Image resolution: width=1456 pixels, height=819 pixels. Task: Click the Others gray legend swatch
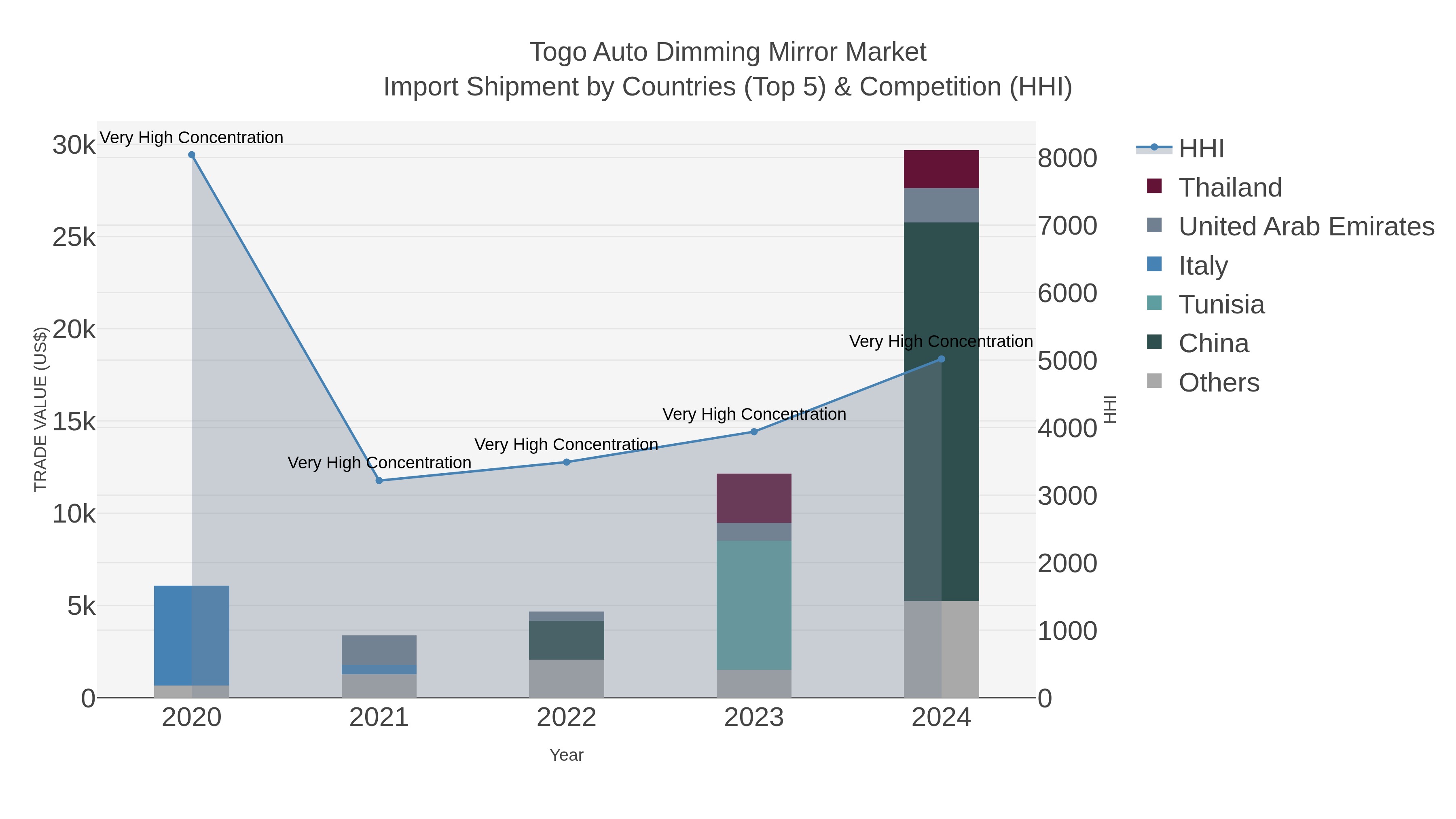click(x=1154, y=381)
